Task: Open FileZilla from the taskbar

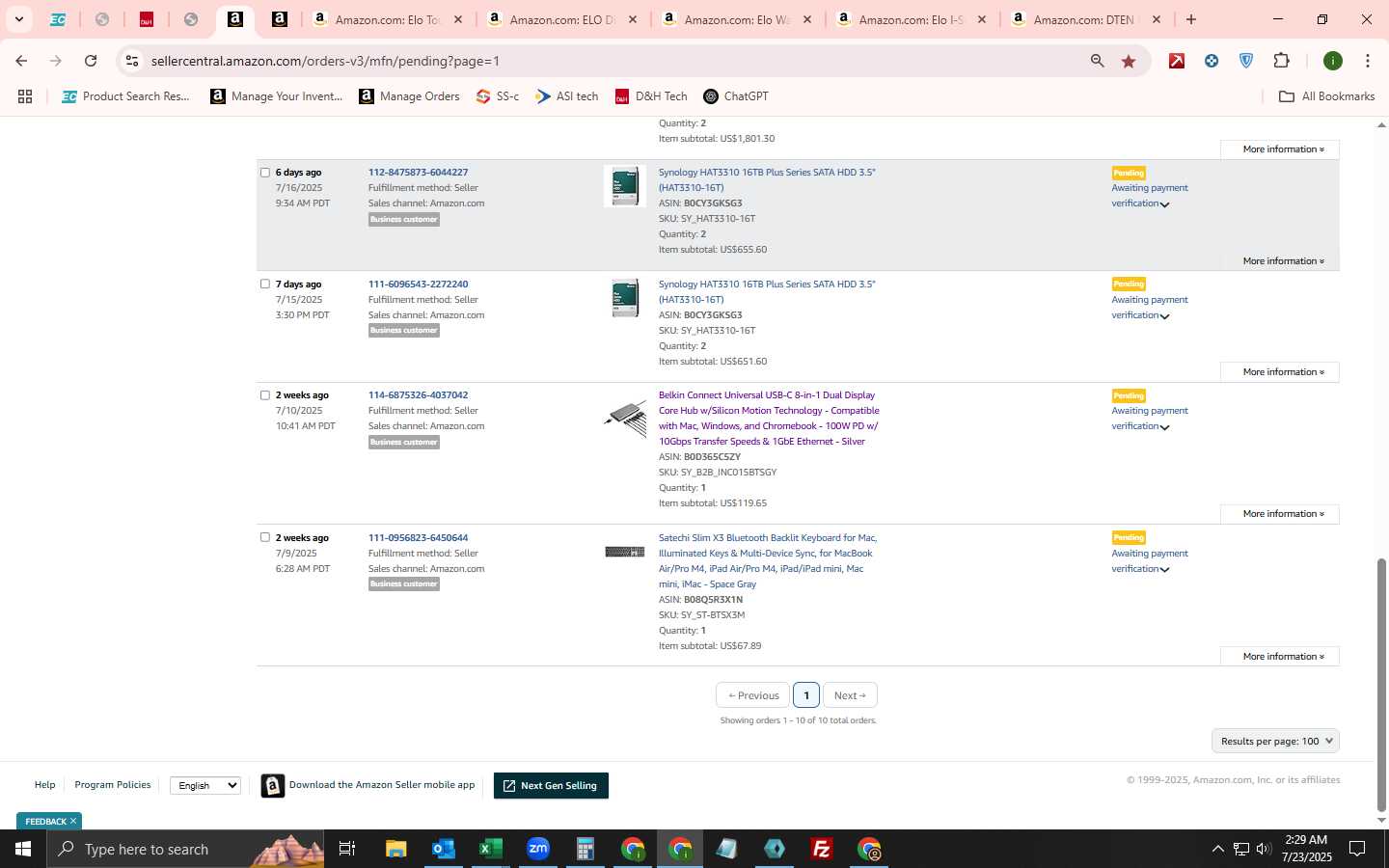Action: pos(822,849)
